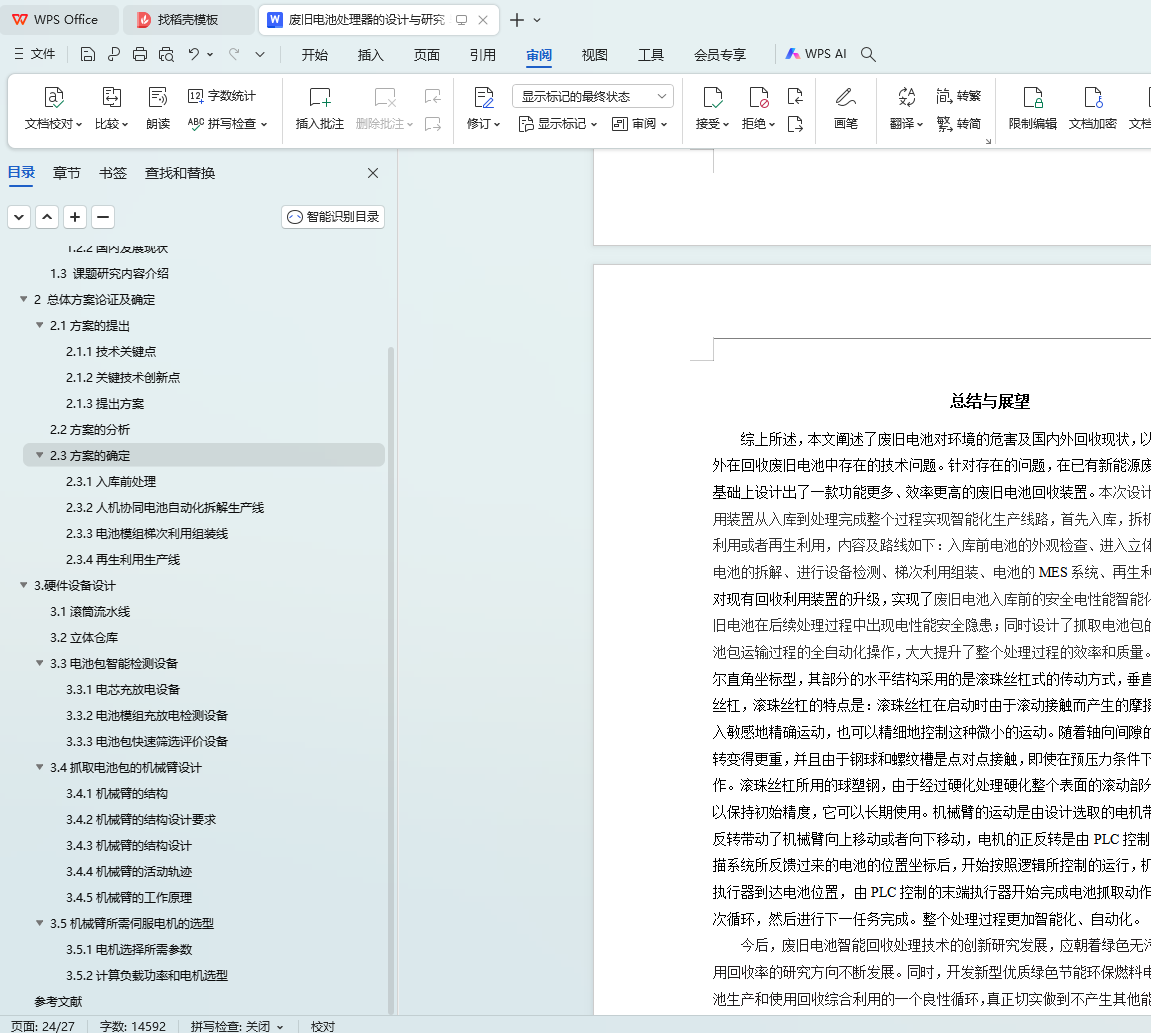
Task: Switch to the 书签 navigation tab
Action: pos(112,173)
